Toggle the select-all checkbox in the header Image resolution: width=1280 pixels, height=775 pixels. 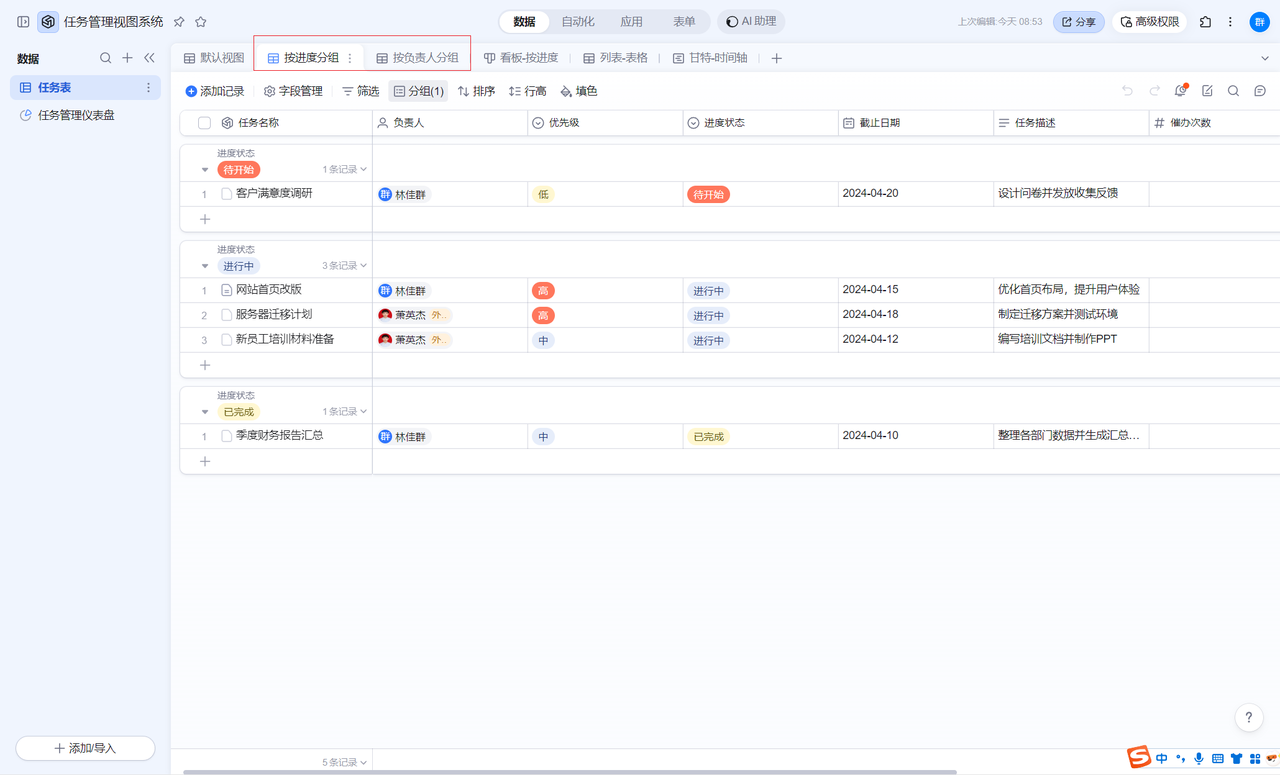pyautogui.click(x=204, y=123)
